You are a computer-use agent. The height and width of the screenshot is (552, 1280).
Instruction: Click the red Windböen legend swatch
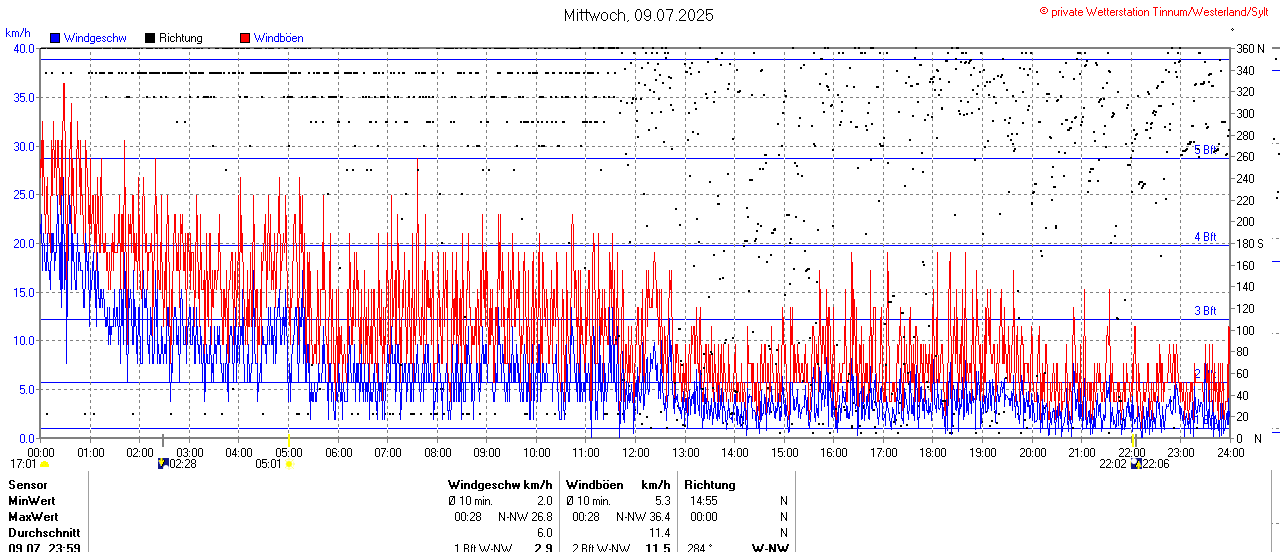pyautogui.click(x=245, y=38)
